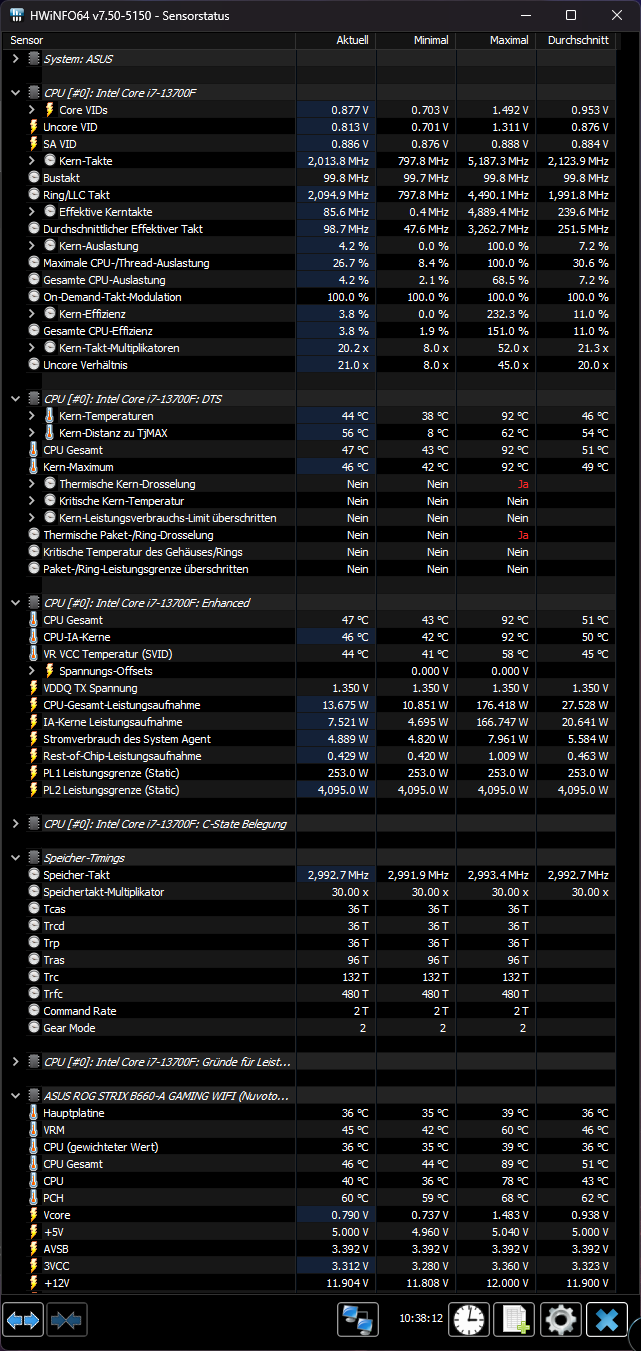Click the lightning icon next to SA VID
The height and width of the screenshot is (1351, 641).
(x=34, y=144)
